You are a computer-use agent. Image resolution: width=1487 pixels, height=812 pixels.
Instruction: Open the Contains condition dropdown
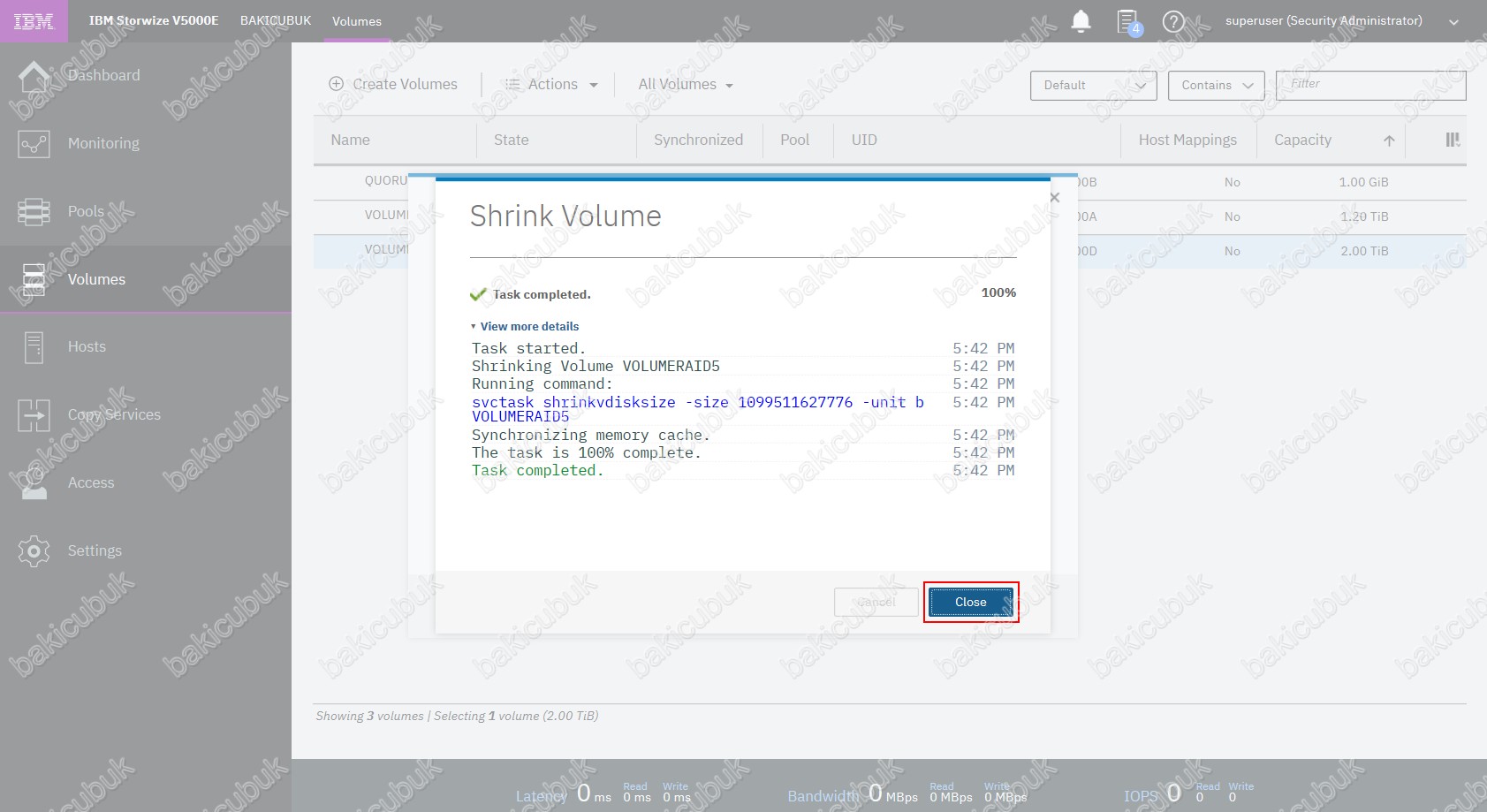[1216, 86]
